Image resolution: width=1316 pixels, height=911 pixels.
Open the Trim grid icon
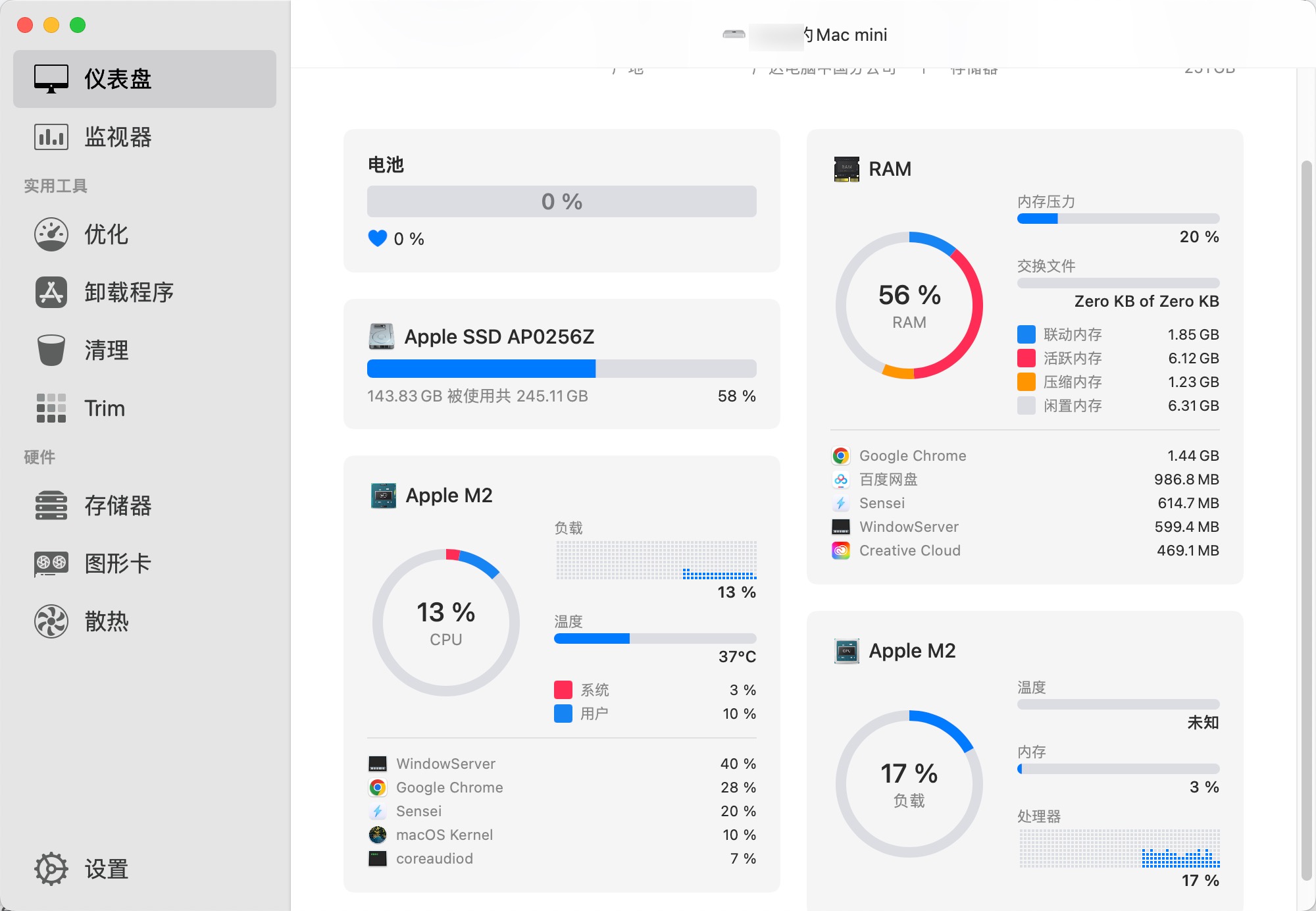tap(51, 408)
